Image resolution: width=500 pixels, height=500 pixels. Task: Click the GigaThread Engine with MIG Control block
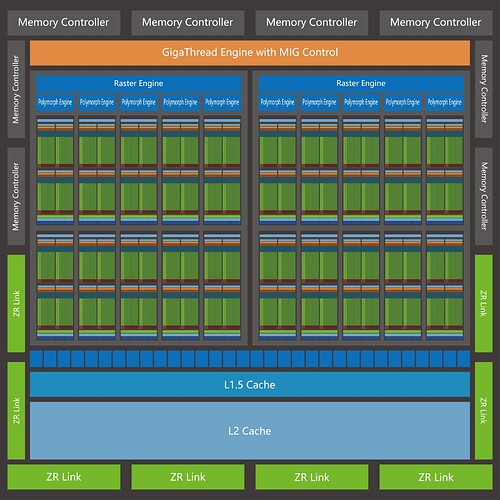[x=250, y=53]
